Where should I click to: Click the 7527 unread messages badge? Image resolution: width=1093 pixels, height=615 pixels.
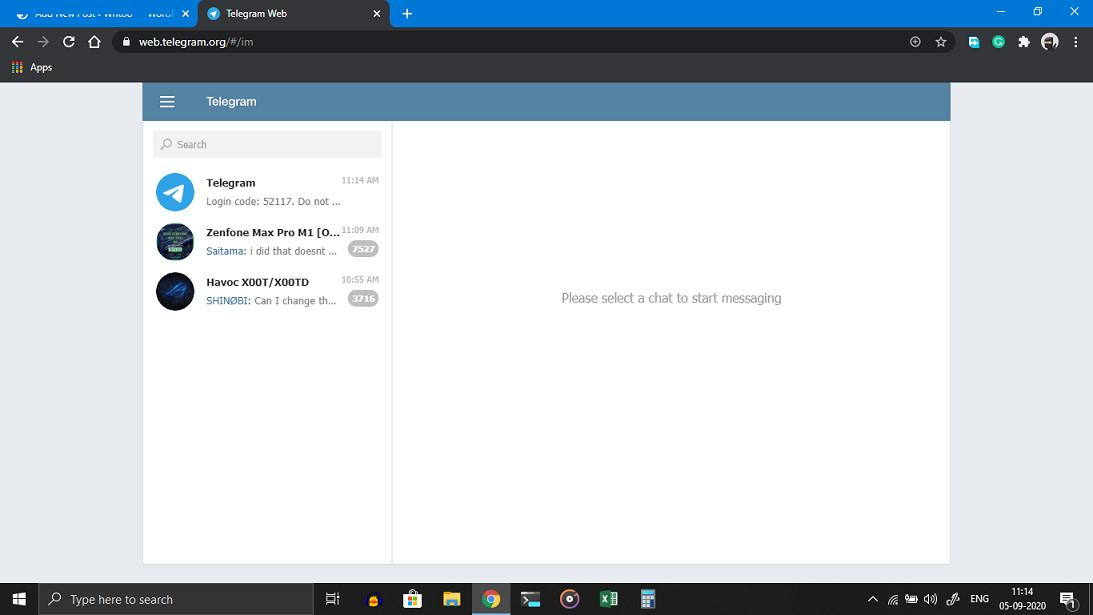[x=363, y=249]
